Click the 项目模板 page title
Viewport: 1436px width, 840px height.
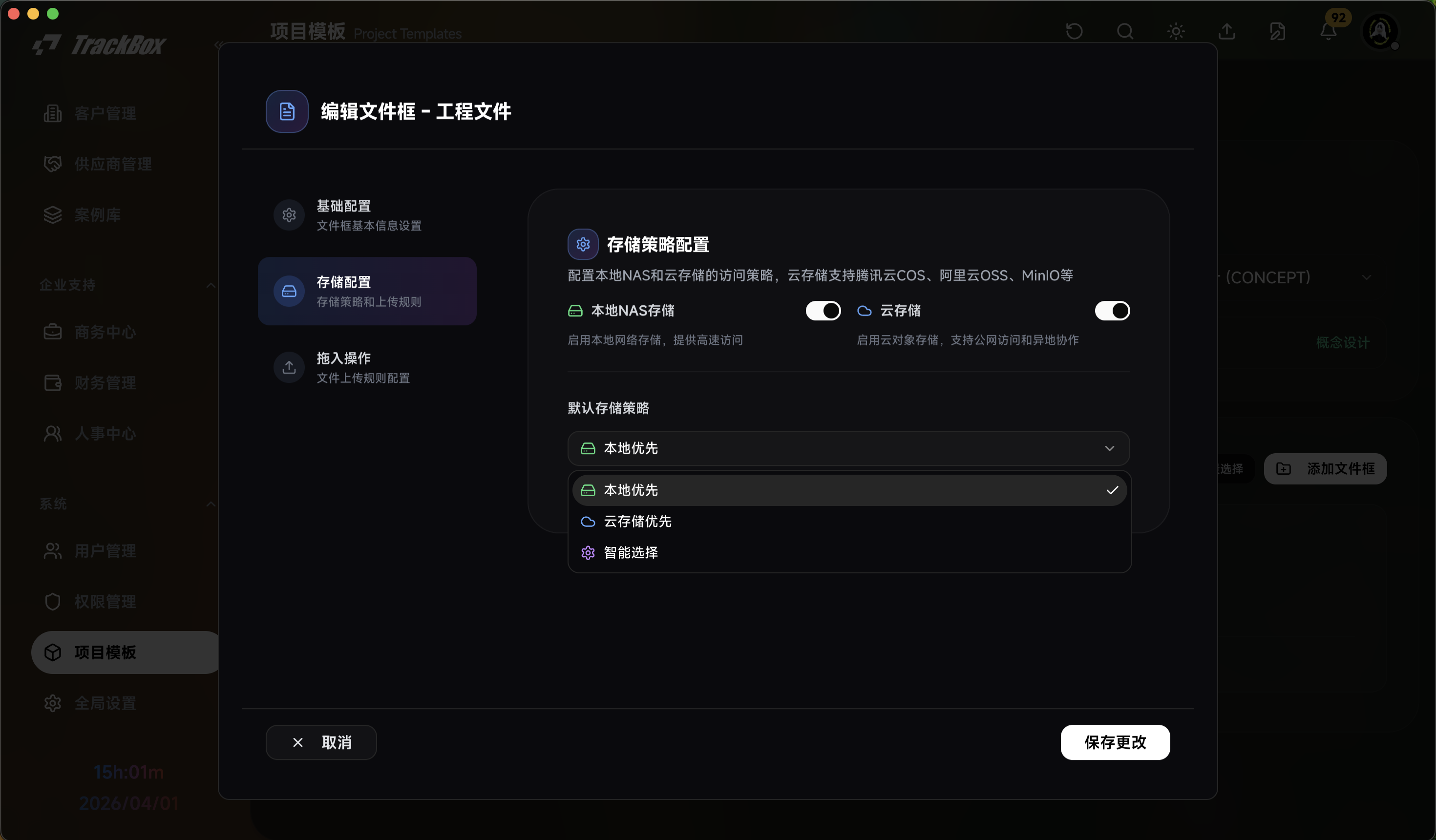308,31
